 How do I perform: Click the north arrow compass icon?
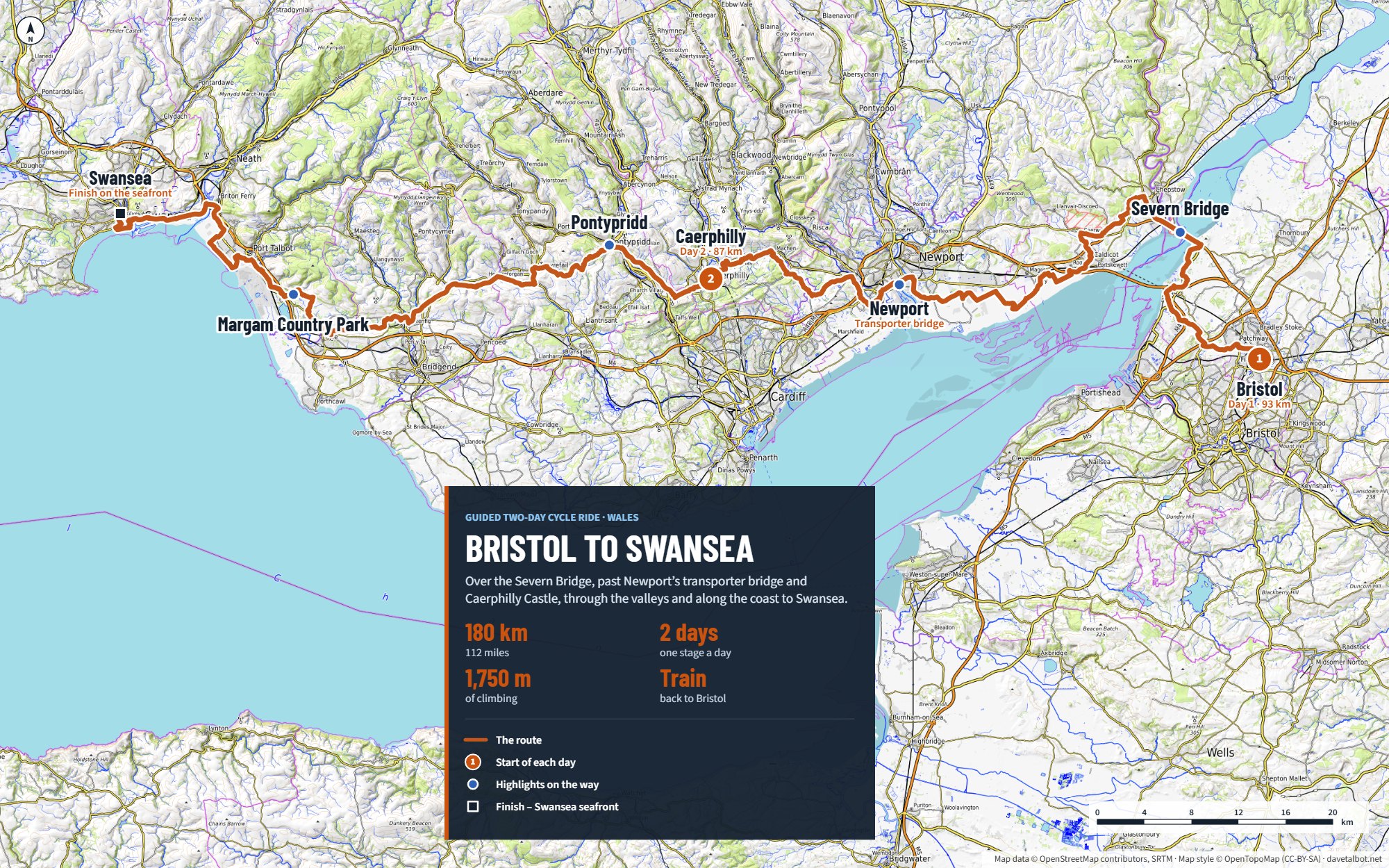click(30, 30)
